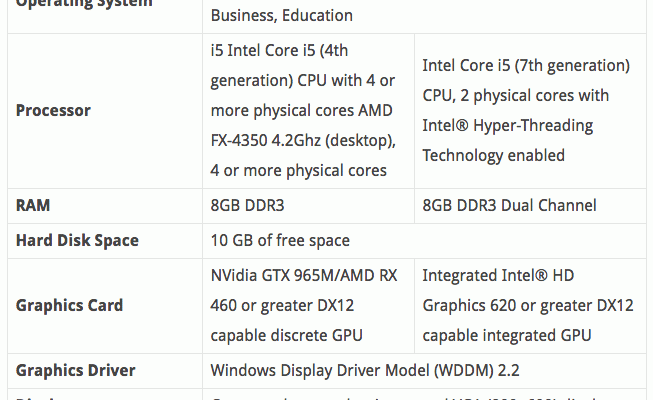Click the i5 Intel Core i5 (4th generation) text
This screenshot has height=400, width=653.
(x=279, y=65)
